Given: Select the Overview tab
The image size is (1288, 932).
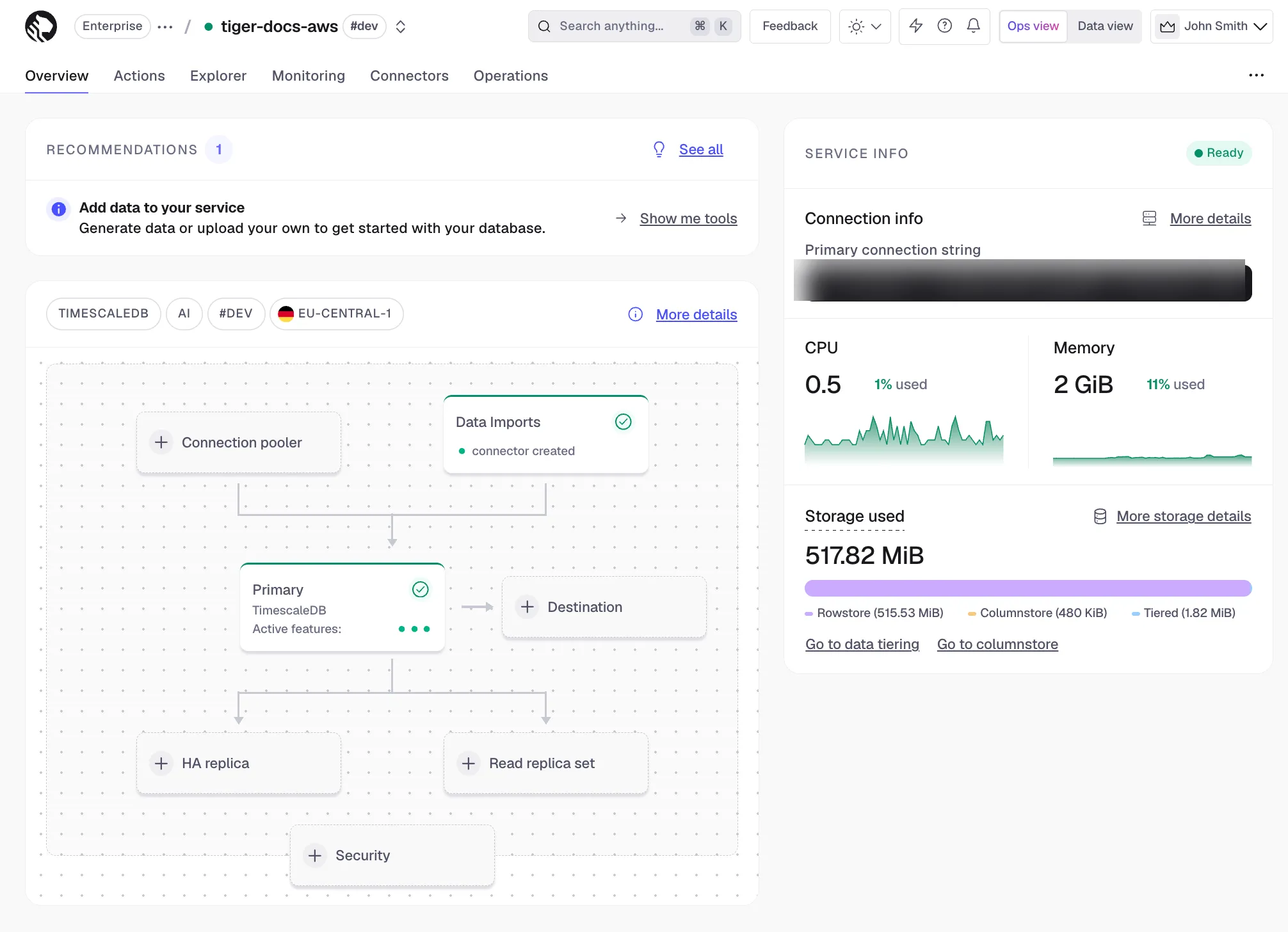Looking at the screenshot, I should click(57, 76).
